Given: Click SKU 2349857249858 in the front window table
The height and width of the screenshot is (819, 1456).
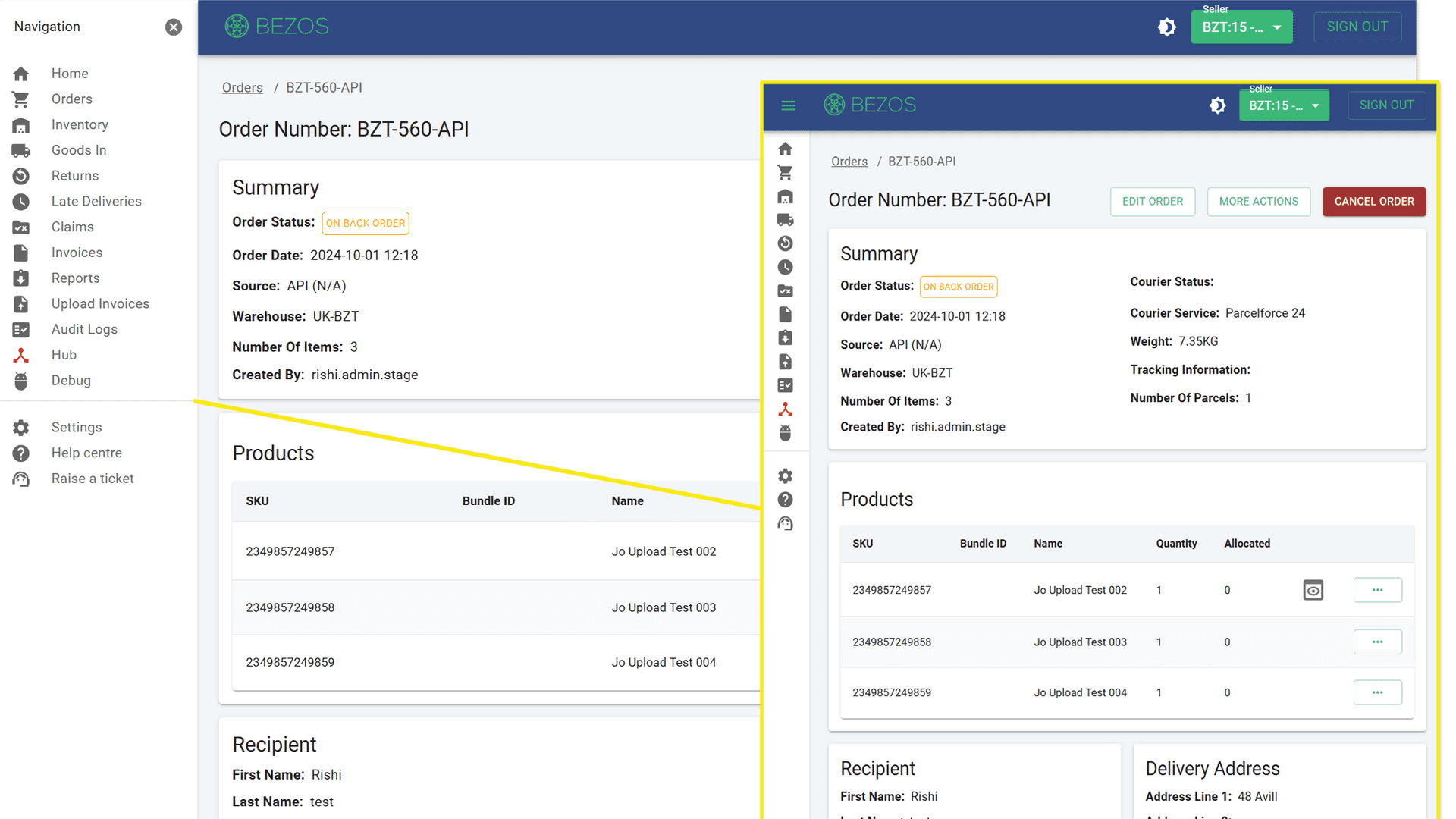Looking at the screenshot, I should 892,642.
